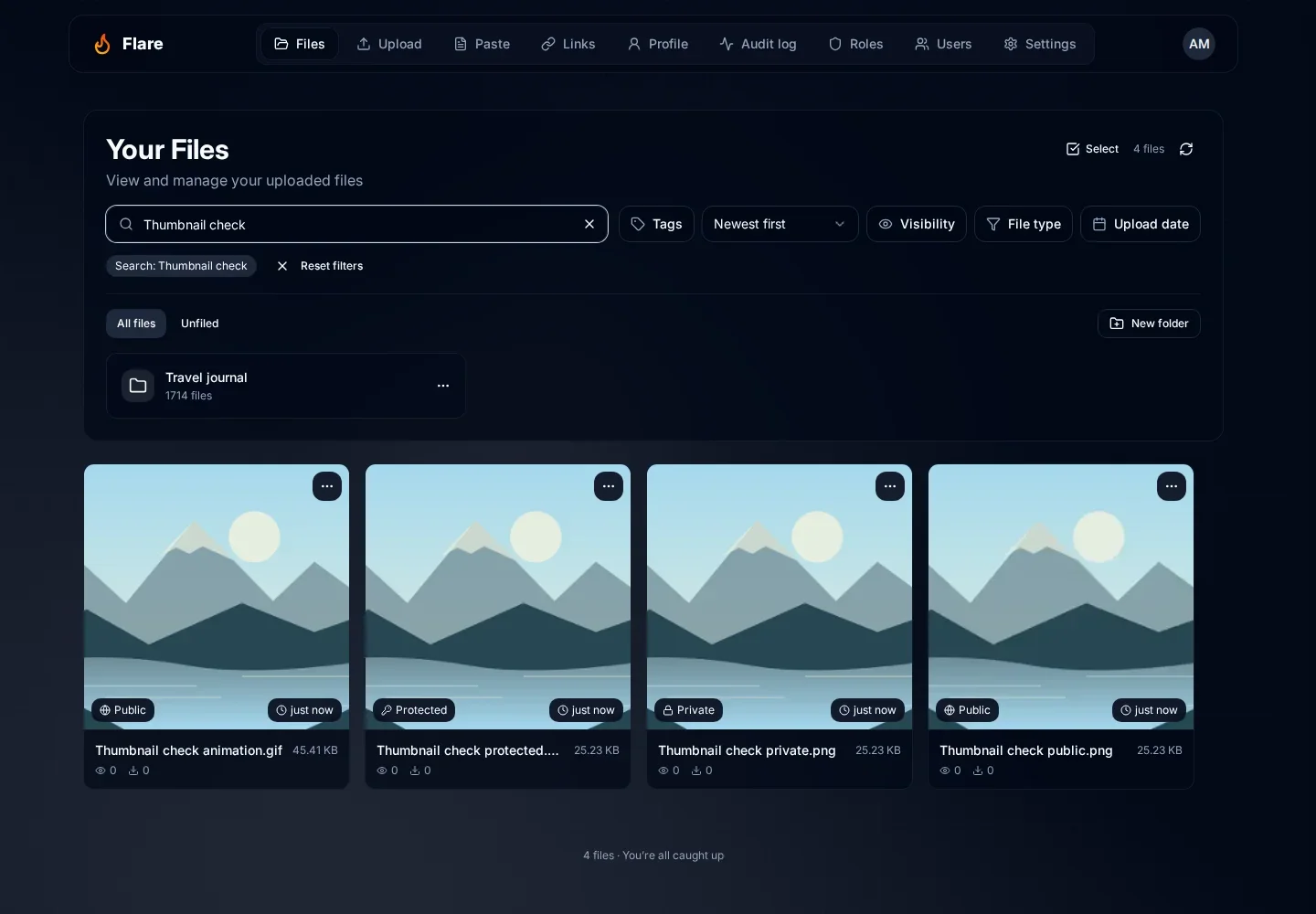Click the search magnifier icon

tap(126, 224)
